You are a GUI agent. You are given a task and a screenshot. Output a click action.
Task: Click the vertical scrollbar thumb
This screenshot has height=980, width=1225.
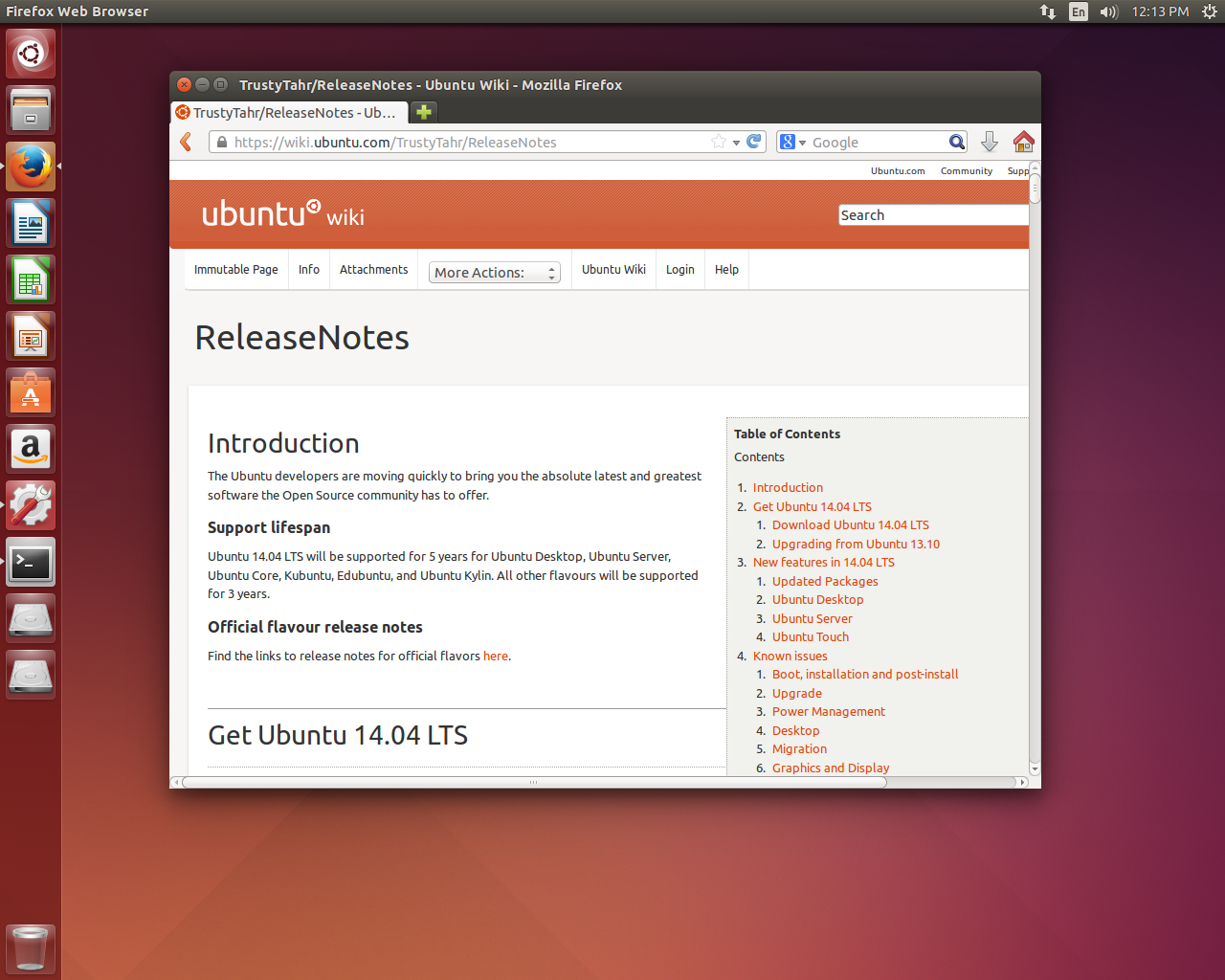pos(1035,188)
